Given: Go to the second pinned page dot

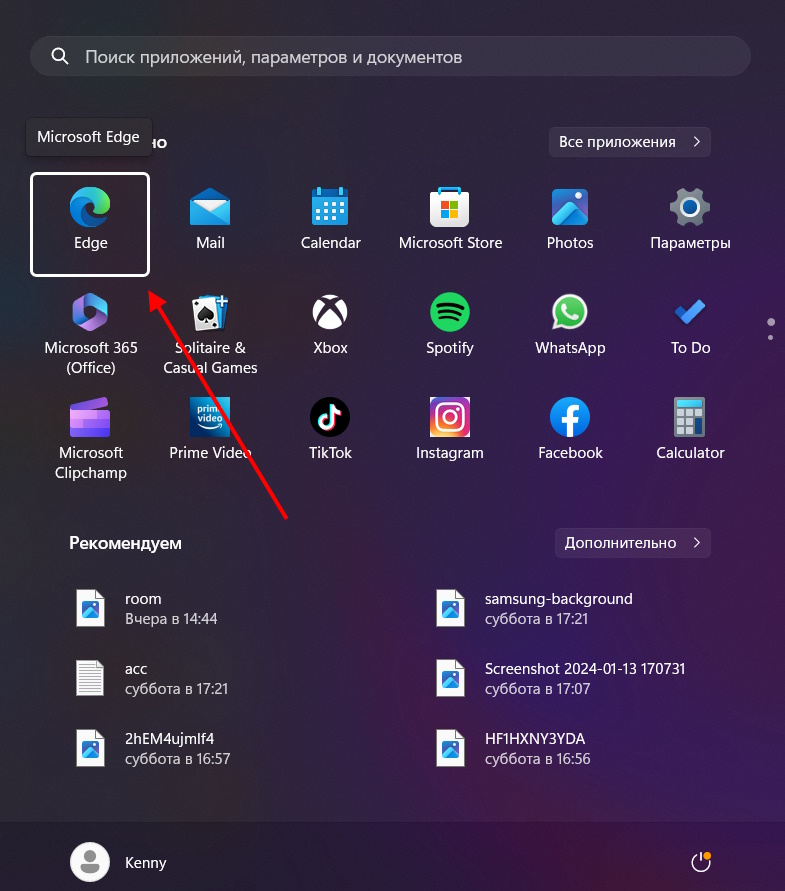Looking at the screenshot, I should click(x=770, y=338).
